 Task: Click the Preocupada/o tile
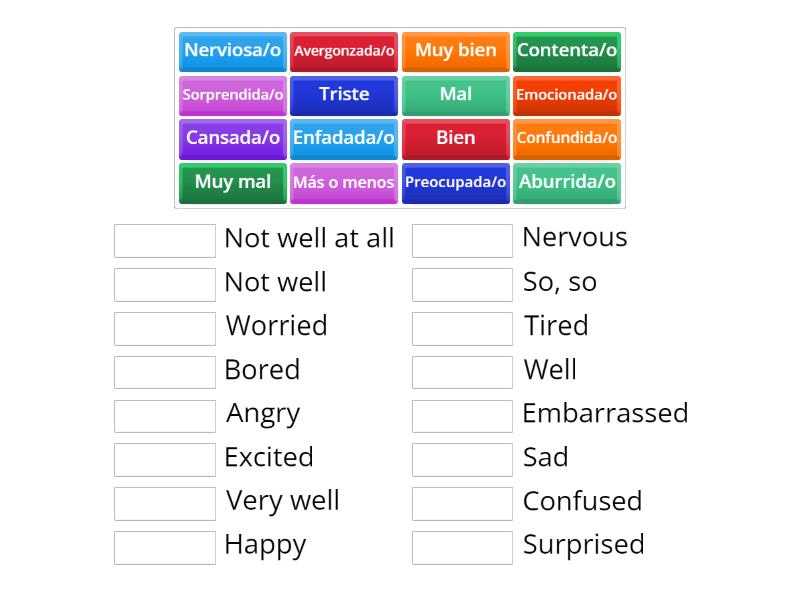[456, 183]
